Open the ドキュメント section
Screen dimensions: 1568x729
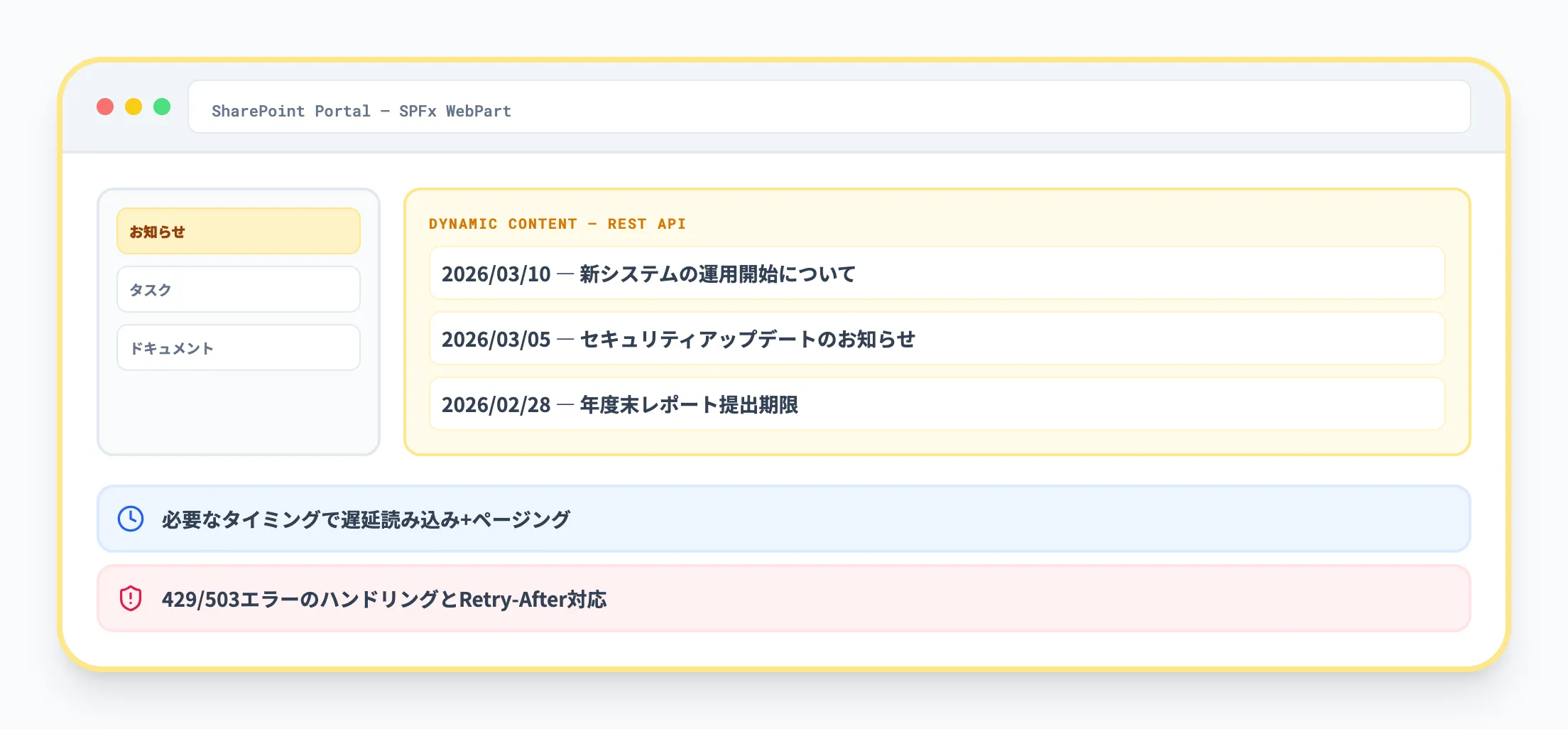(x=238, y=347)
